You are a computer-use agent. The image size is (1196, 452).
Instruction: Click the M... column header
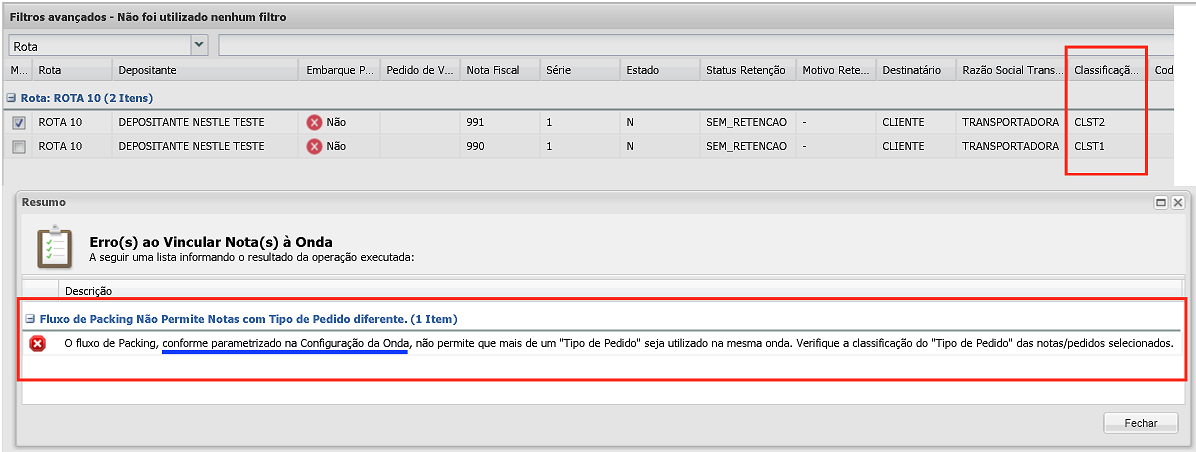point(19,70)
